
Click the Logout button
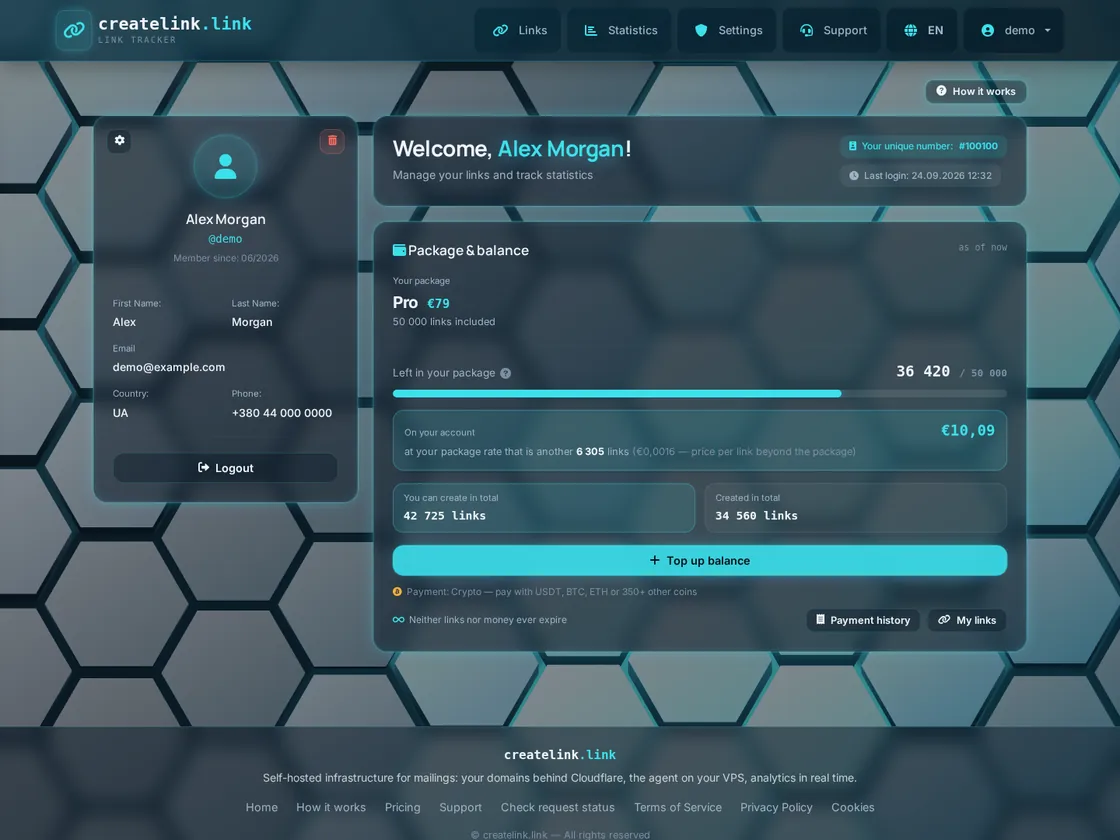(x=225, y=468)
